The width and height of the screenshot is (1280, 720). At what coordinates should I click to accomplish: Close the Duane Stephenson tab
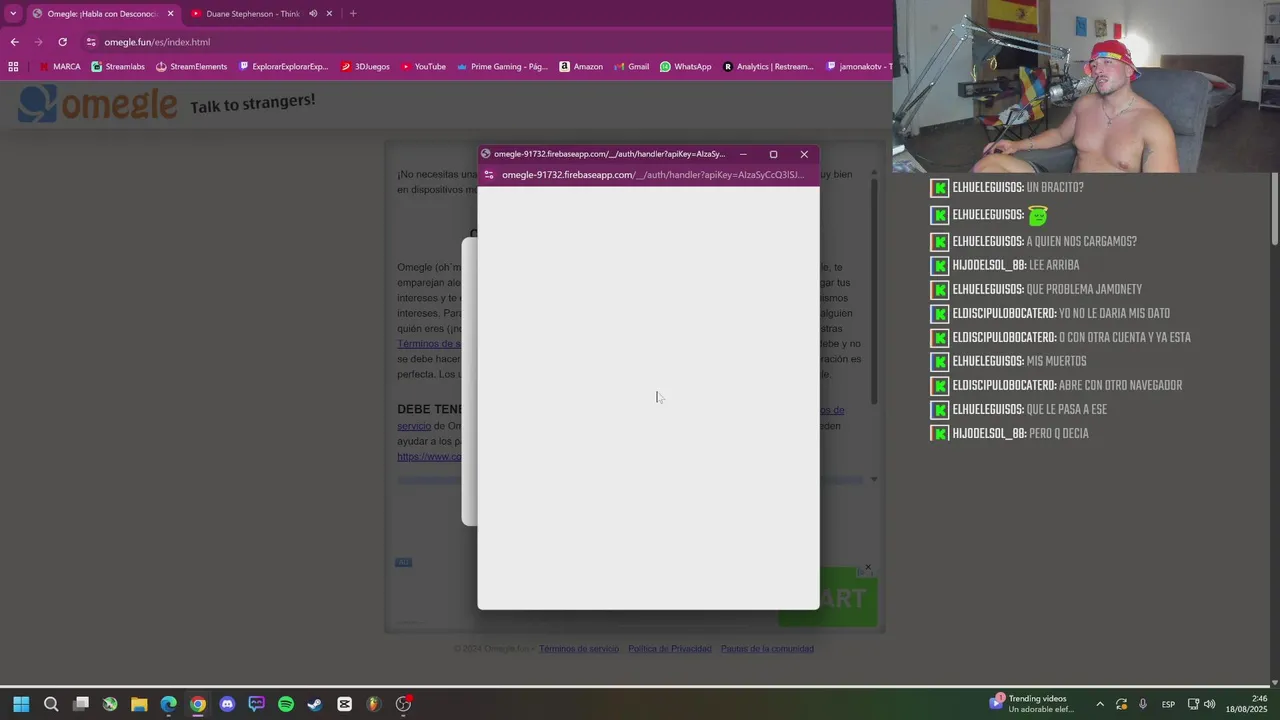tap(329, 13)
